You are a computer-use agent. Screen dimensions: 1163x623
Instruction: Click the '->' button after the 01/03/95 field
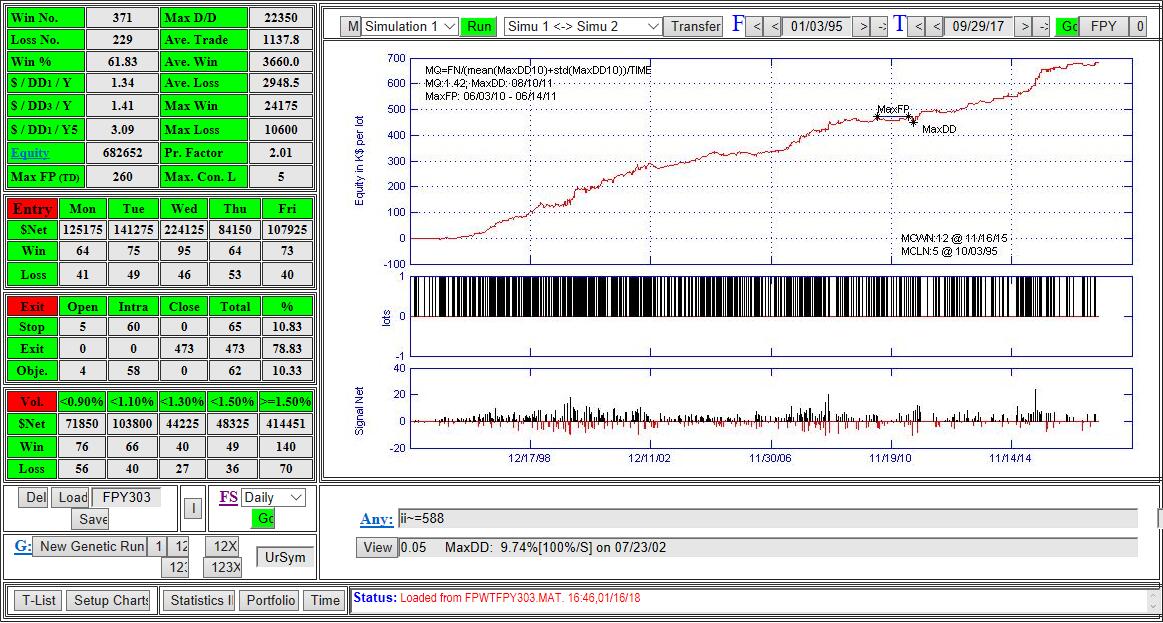point(880,27)
